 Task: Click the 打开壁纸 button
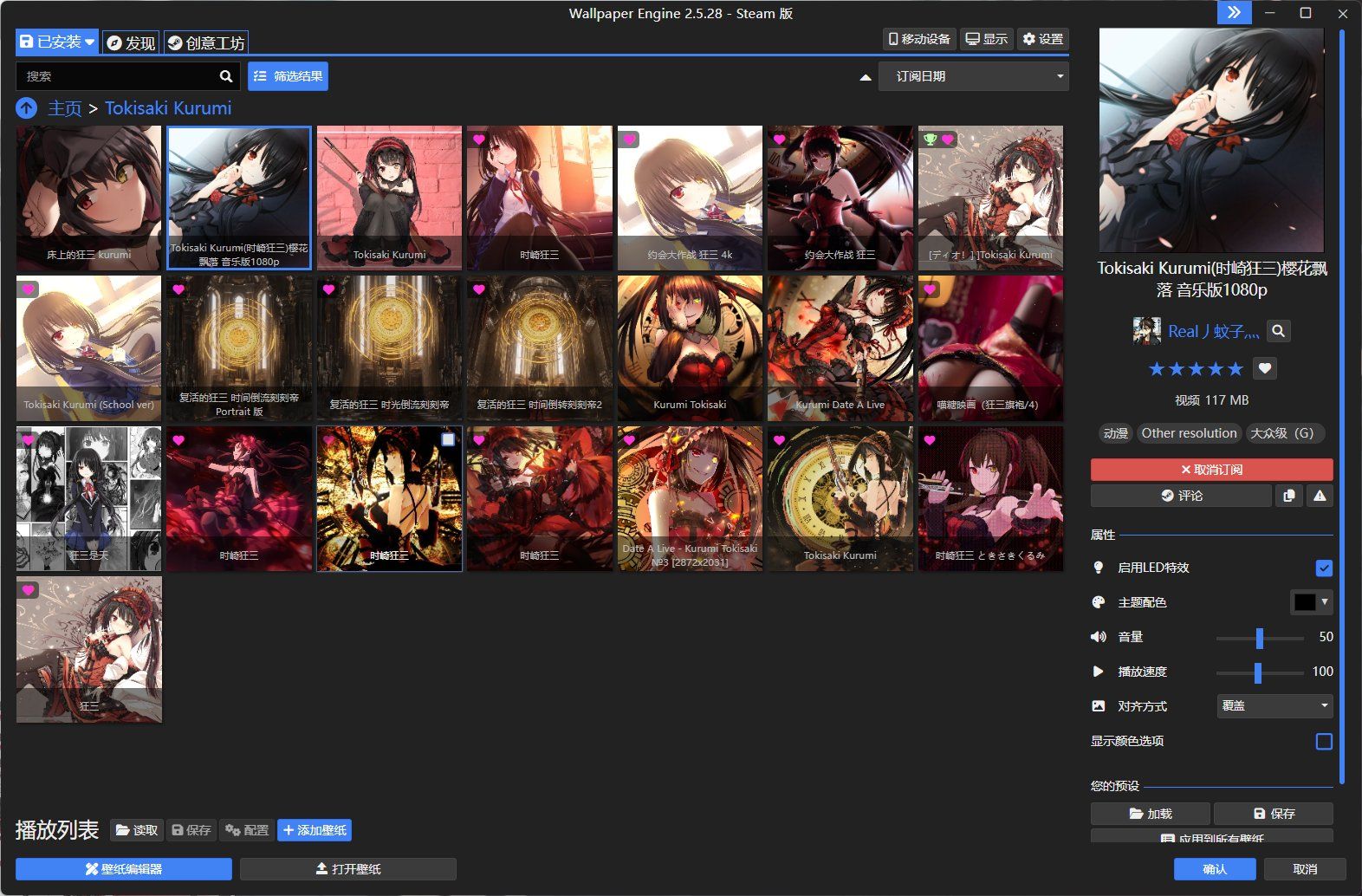point(348,869)
